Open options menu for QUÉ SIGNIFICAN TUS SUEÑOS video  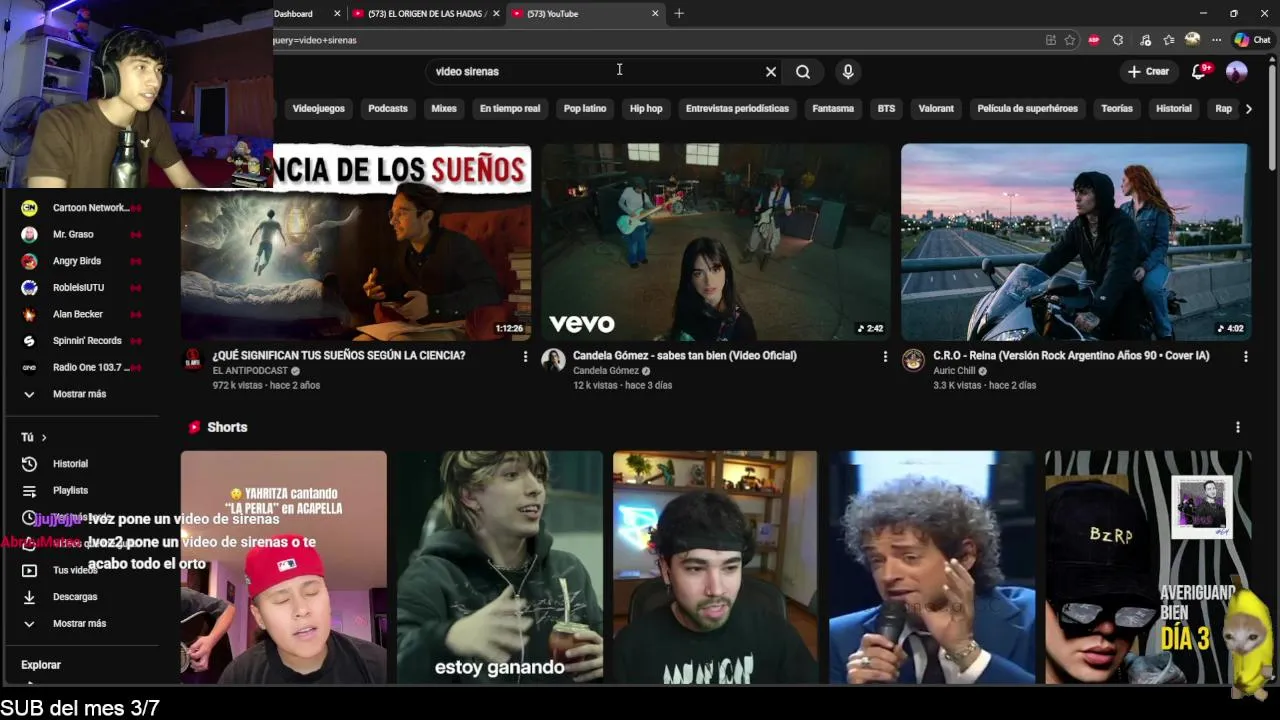(525, 356)
